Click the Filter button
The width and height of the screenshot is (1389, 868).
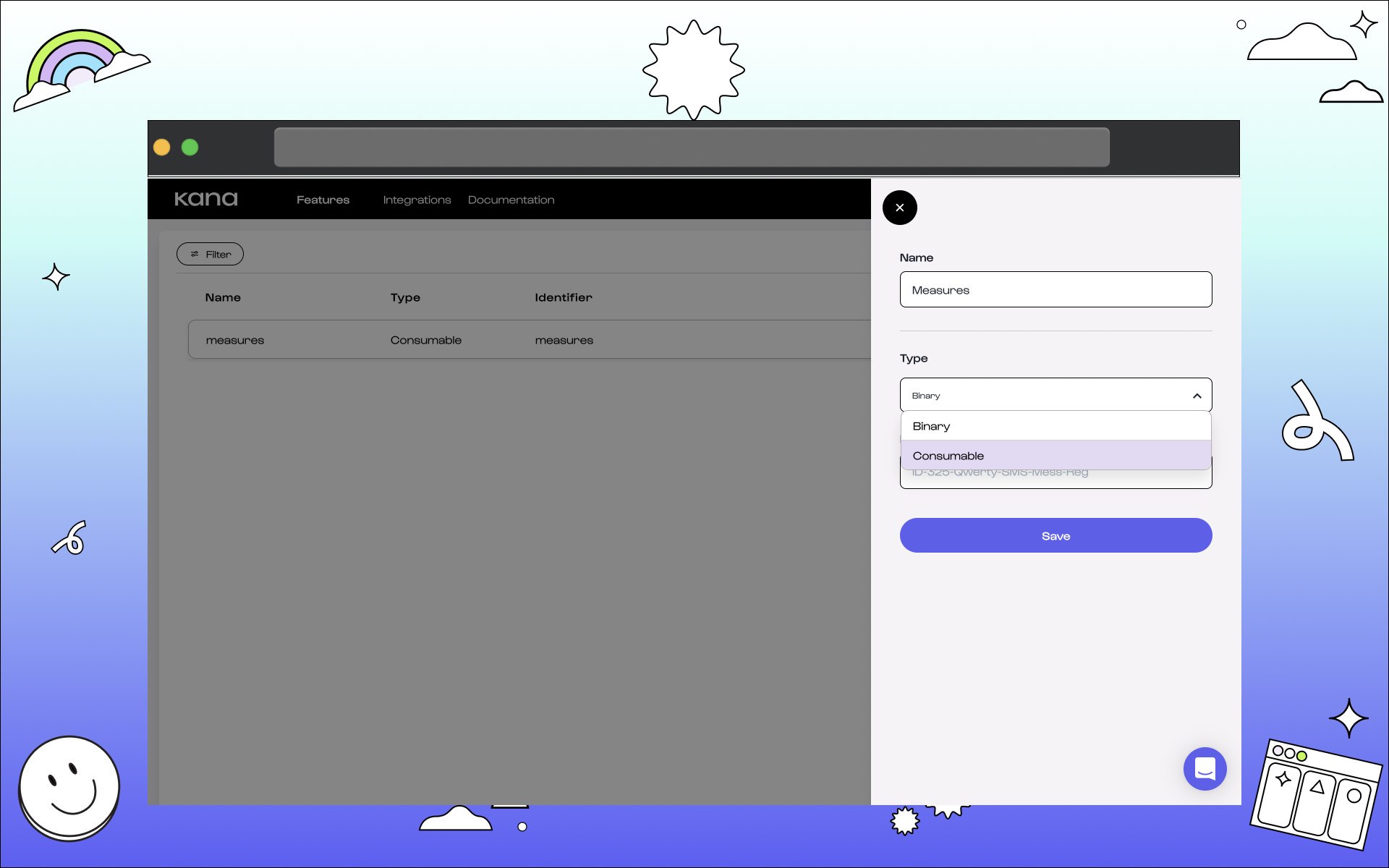point(211,254)
